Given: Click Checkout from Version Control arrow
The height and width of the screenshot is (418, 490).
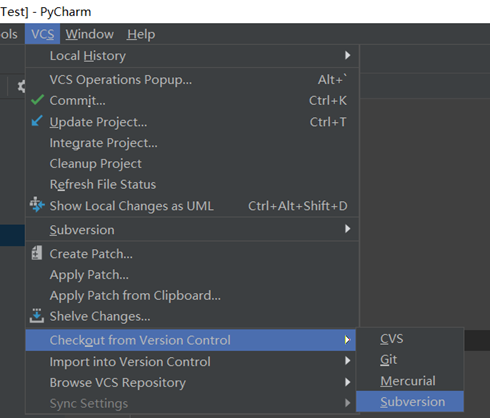Looking at the screenshot, I should 348,340.
